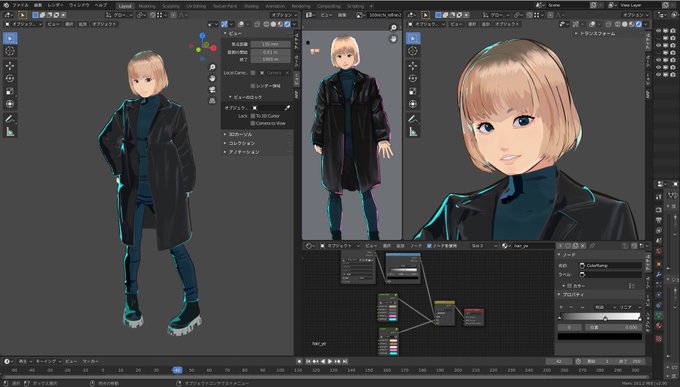Open the レンダー menu
The height and width of the screenshot is (387, 680).
56,5
